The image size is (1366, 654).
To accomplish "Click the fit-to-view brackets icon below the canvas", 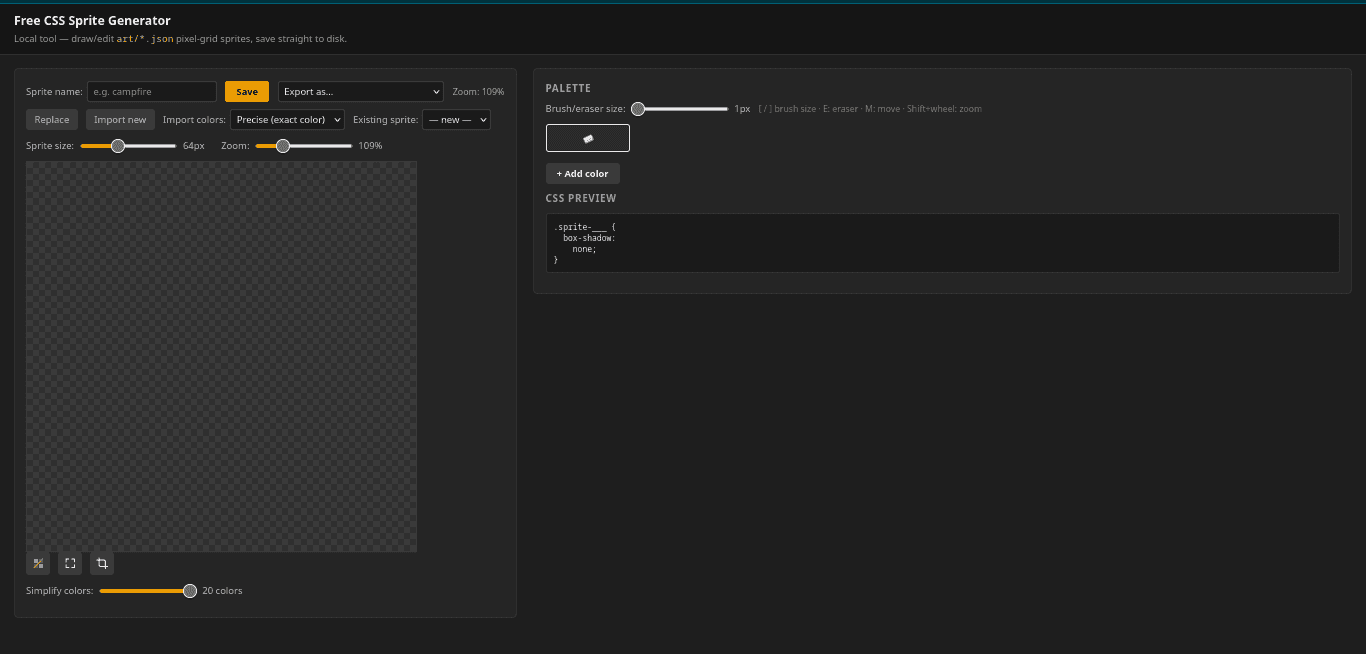I will click(x=70, y=564).
